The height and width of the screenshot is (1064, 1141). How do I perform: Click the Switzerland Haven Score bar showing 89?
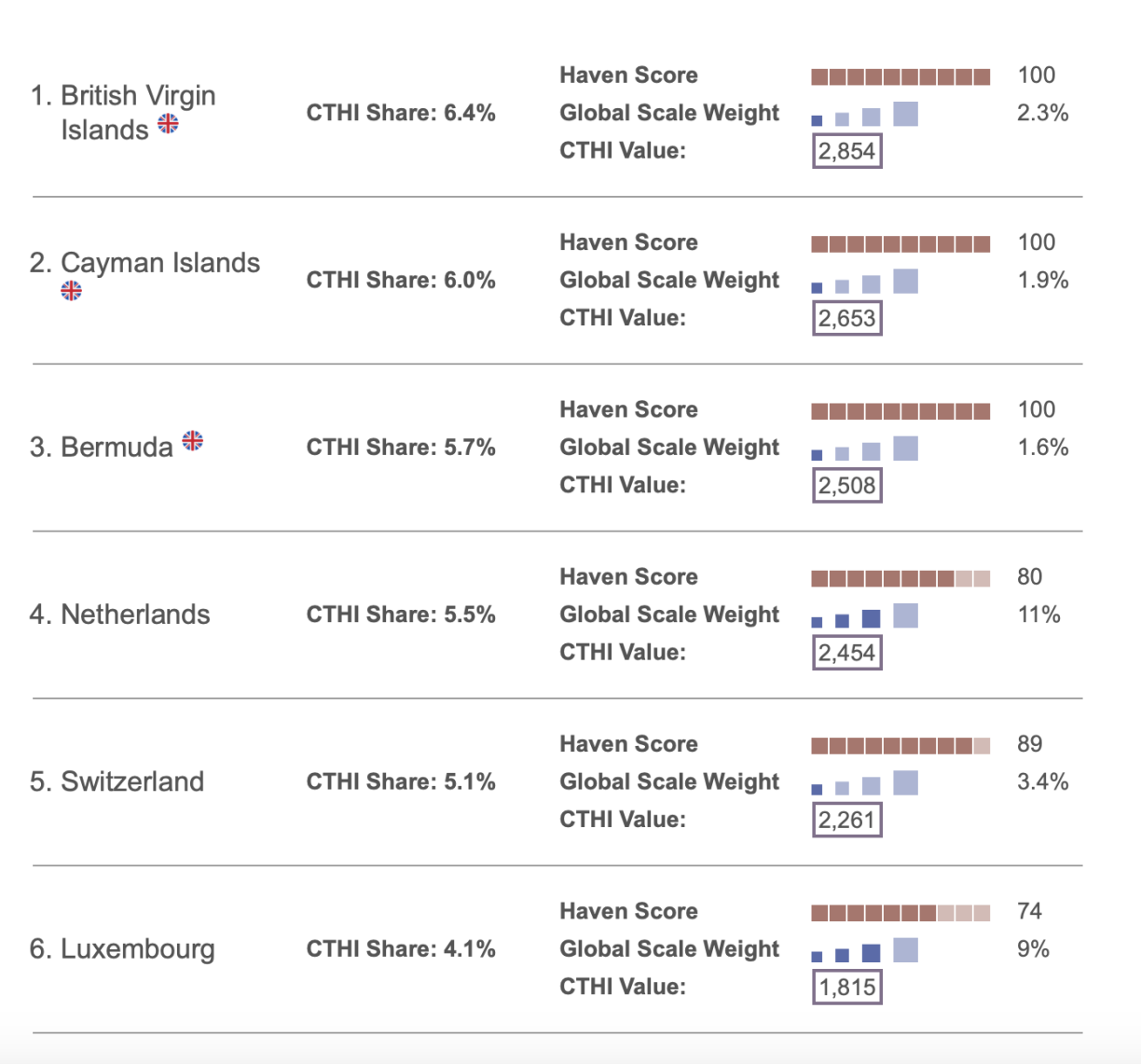900,746
